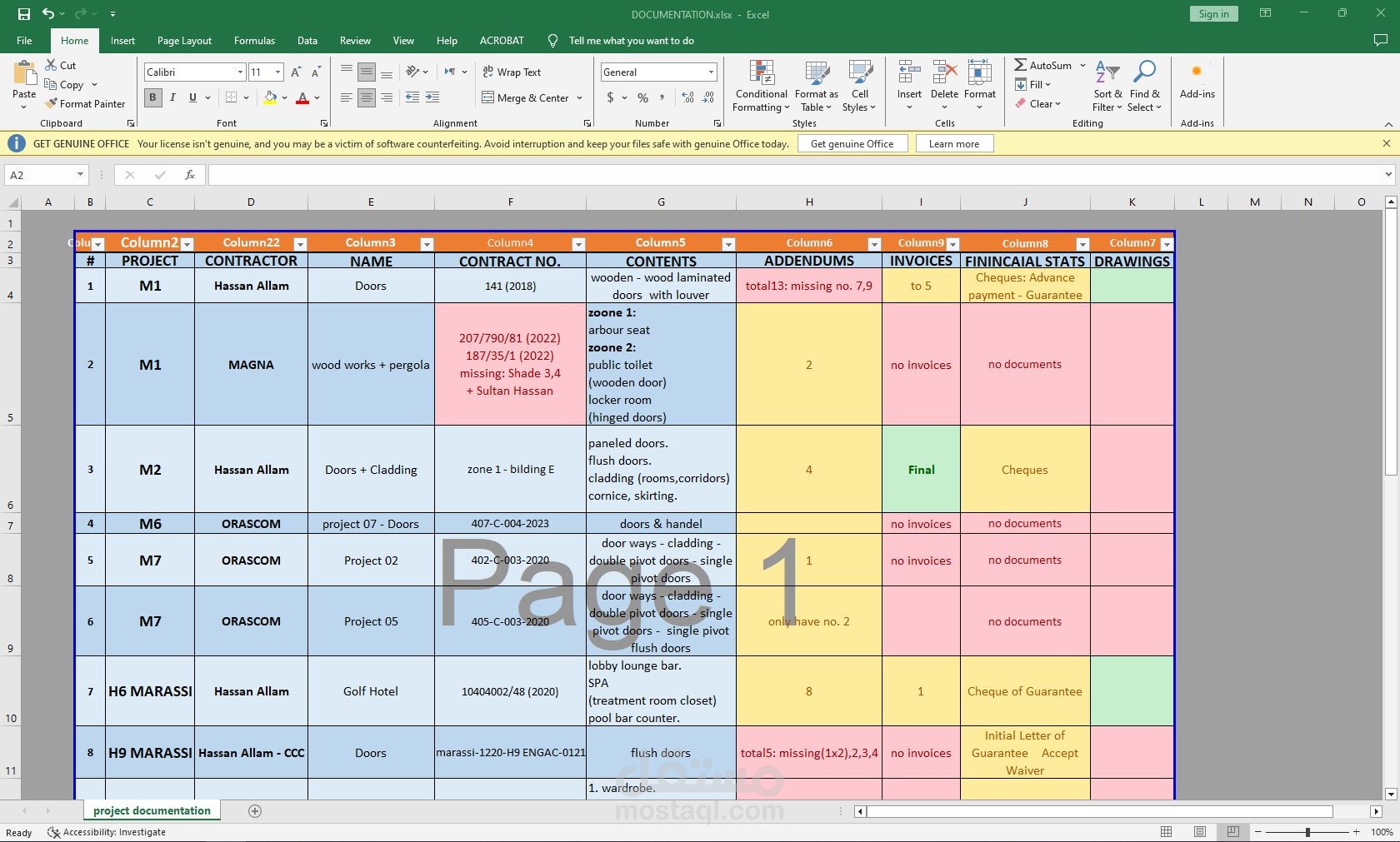Click the zoom slider handle
The image size is (1400, 842).
(1307, 832)
